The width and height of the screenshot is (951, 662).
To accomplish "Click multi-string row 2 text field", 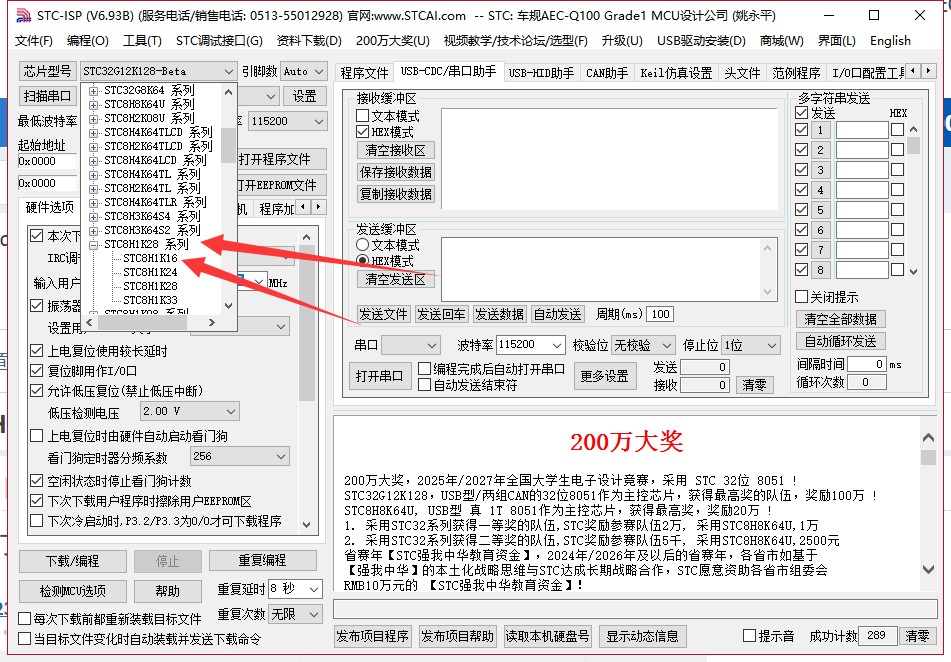I will pyautogui.click(x=862, y=150).
